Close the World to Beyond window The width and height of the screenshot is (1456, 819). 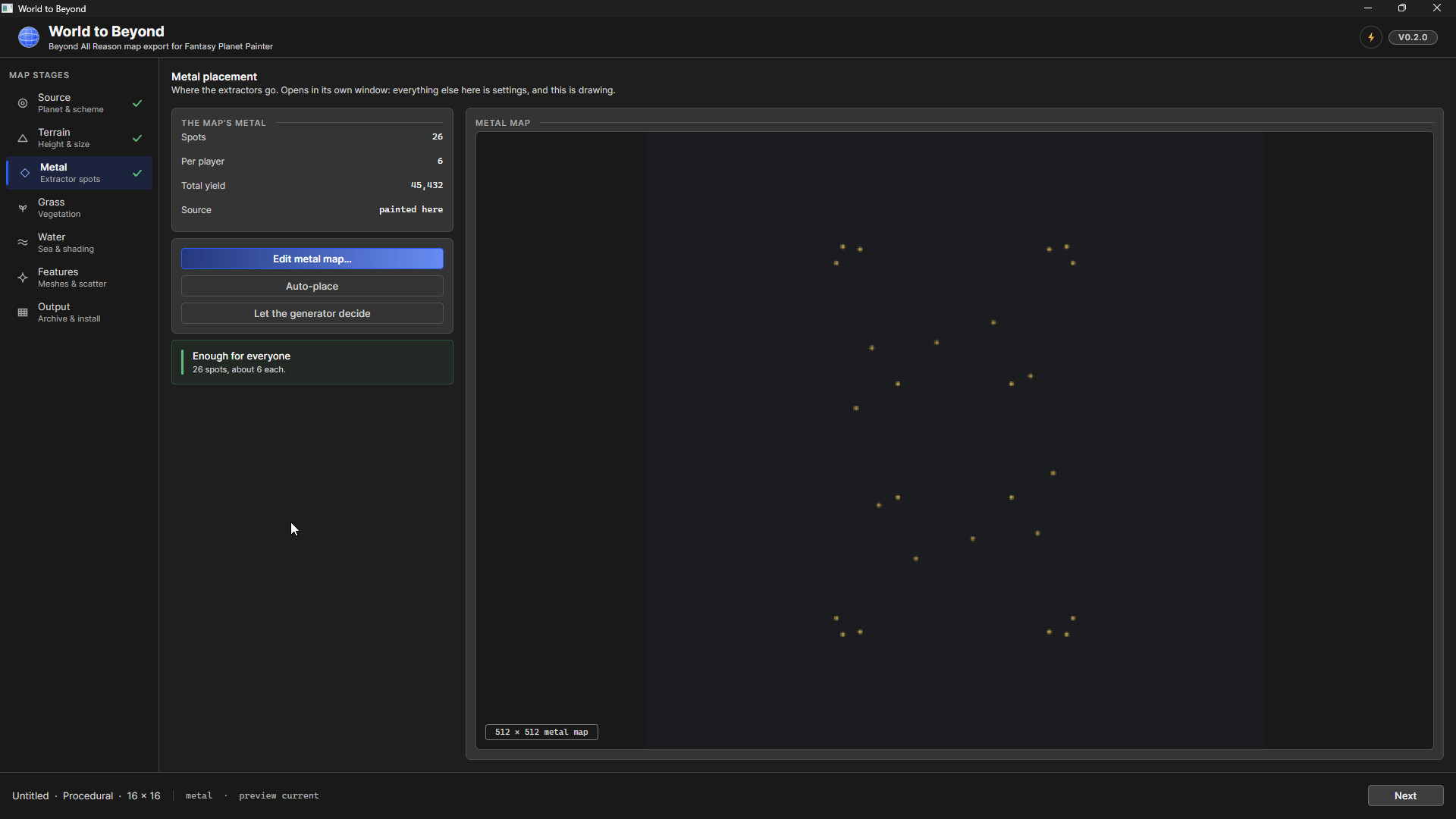point(1437,8)
